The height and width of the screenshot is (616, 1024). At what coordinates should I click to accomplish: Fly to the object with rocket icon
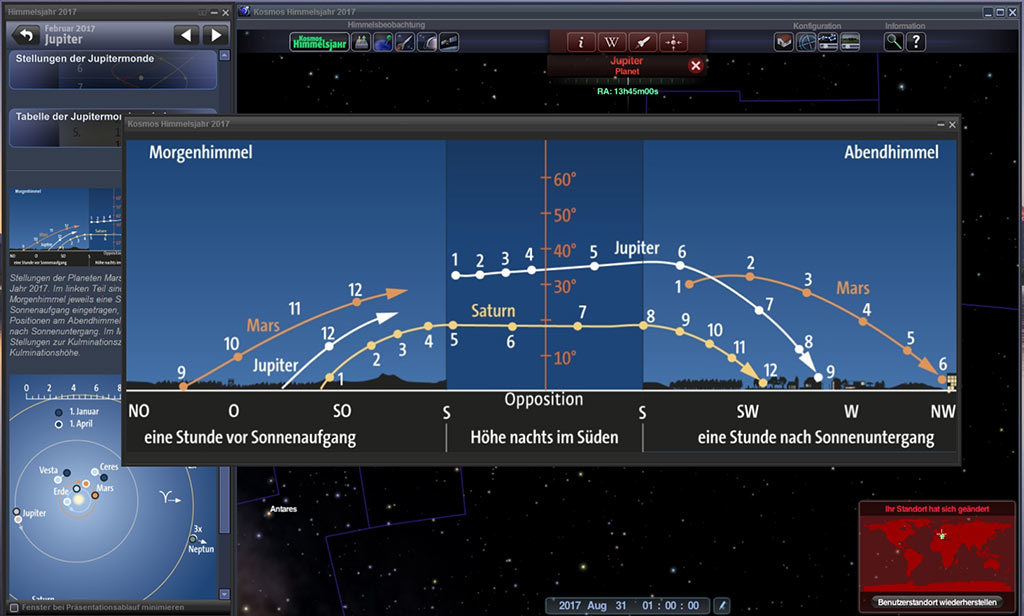click(x=643, y=42)
